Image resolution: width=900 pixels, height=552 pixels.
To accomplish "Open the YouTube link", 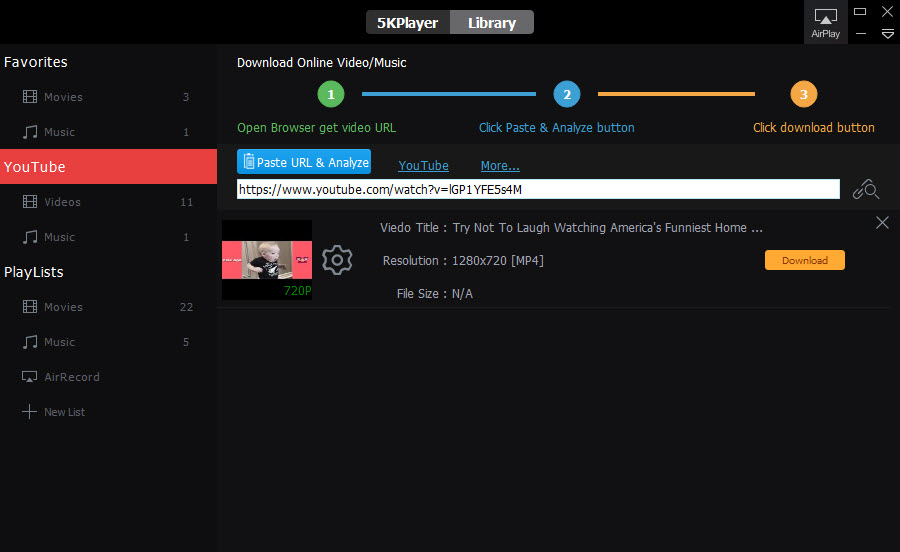I will [424, 166].
